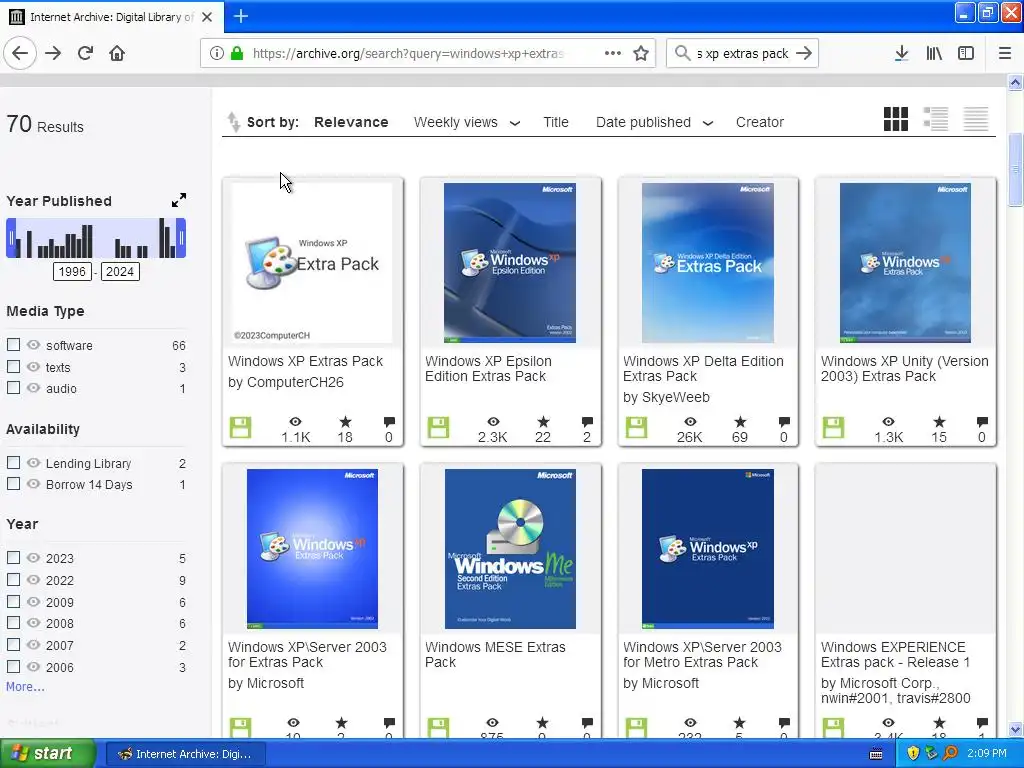Click views eye icon on Windows XP Unity card

(888, 422)
